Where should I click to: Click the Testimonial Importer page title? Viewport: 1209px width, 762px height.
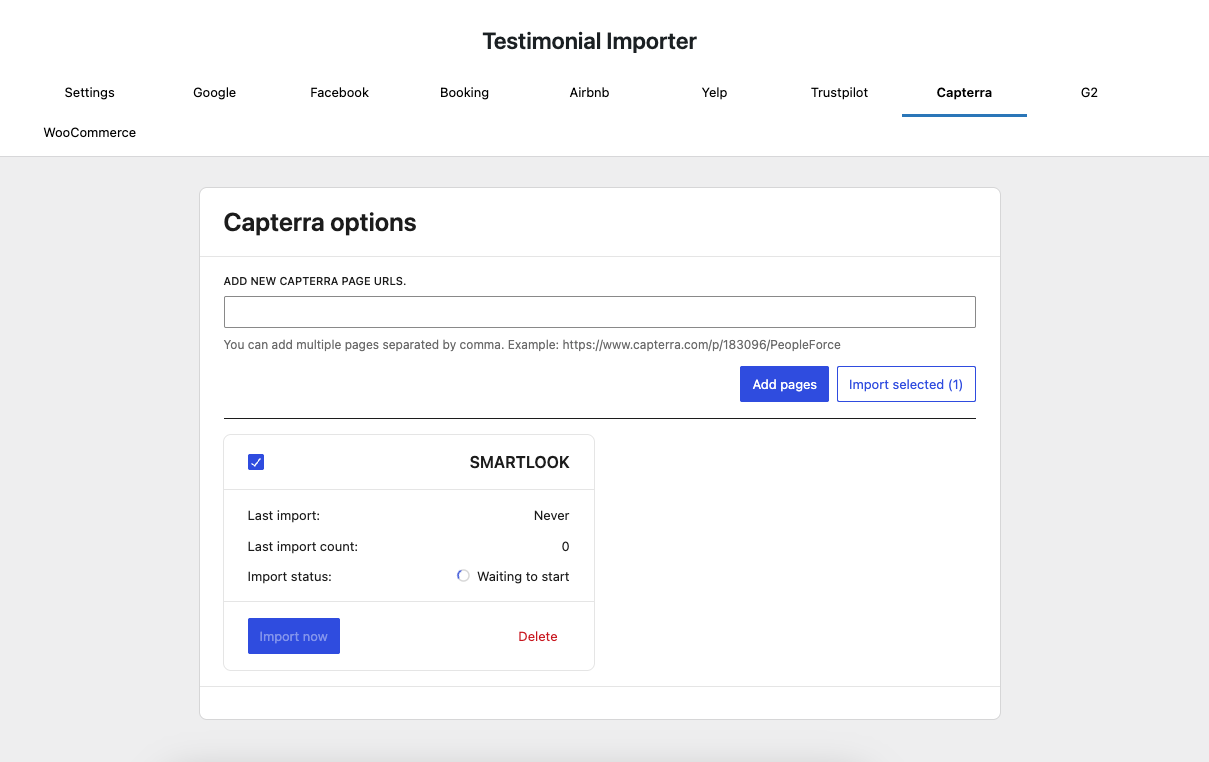coord(590,41)
